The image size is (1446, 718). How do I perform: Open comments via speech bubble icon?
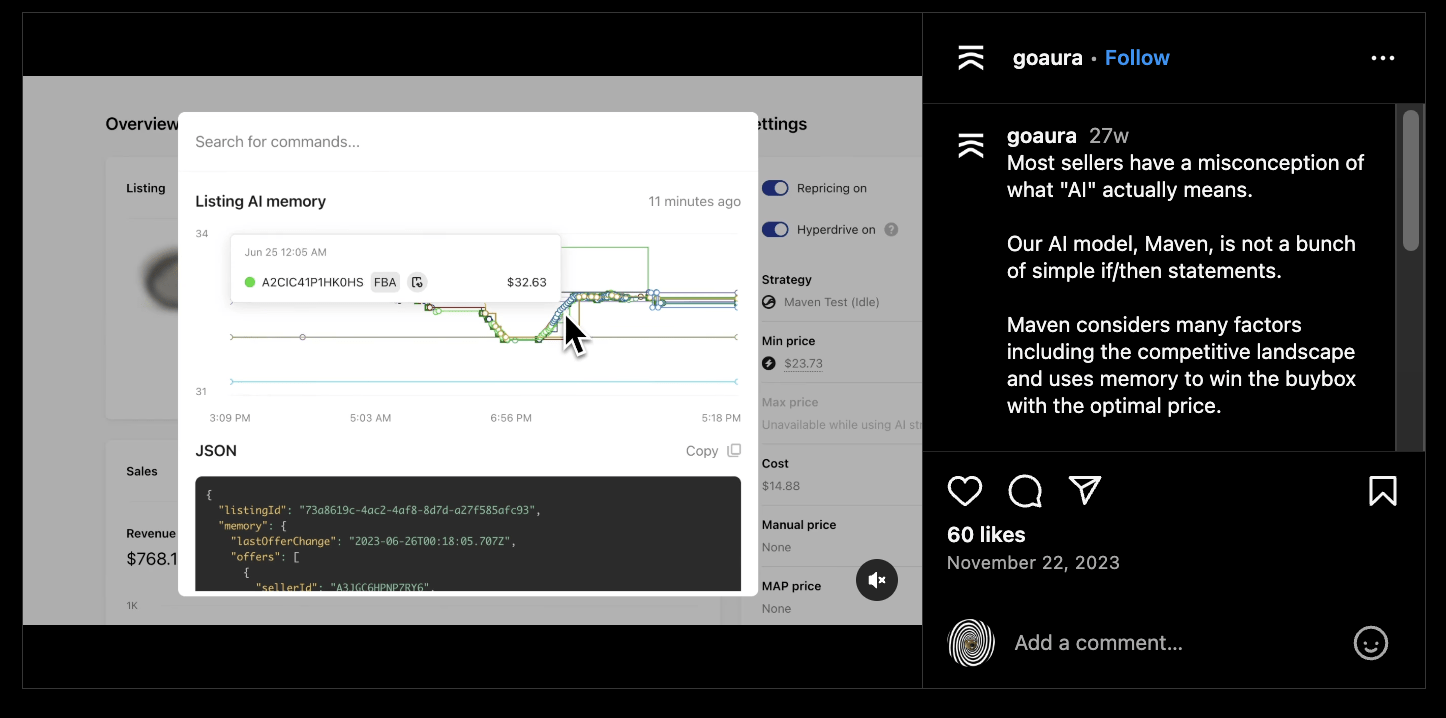point(1025,491)
